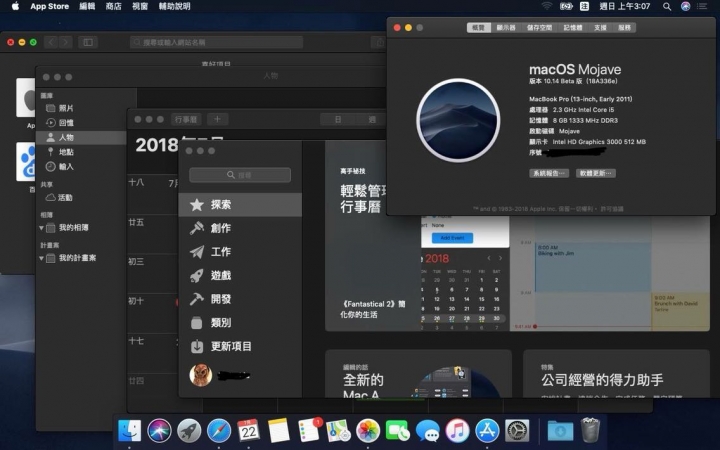Click the App Store sidebar search field

(240, 175)
